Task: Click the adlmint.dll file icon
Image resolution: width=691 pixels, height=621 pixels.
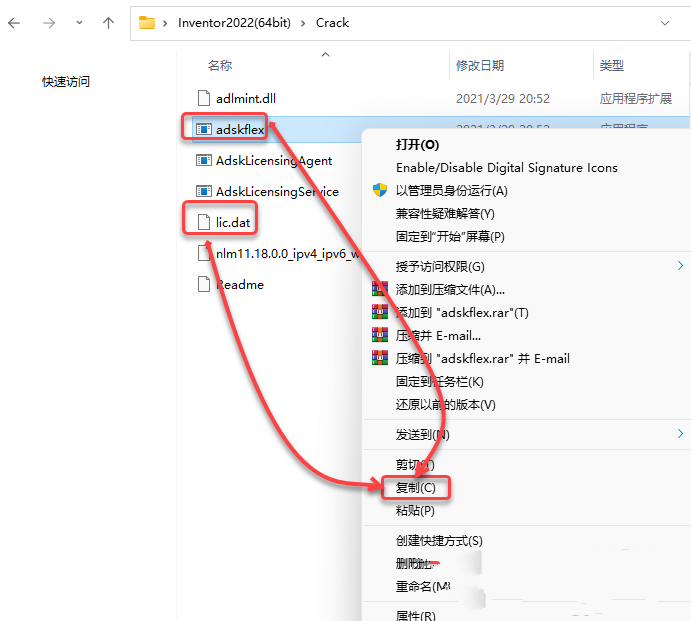Action: 204,98
